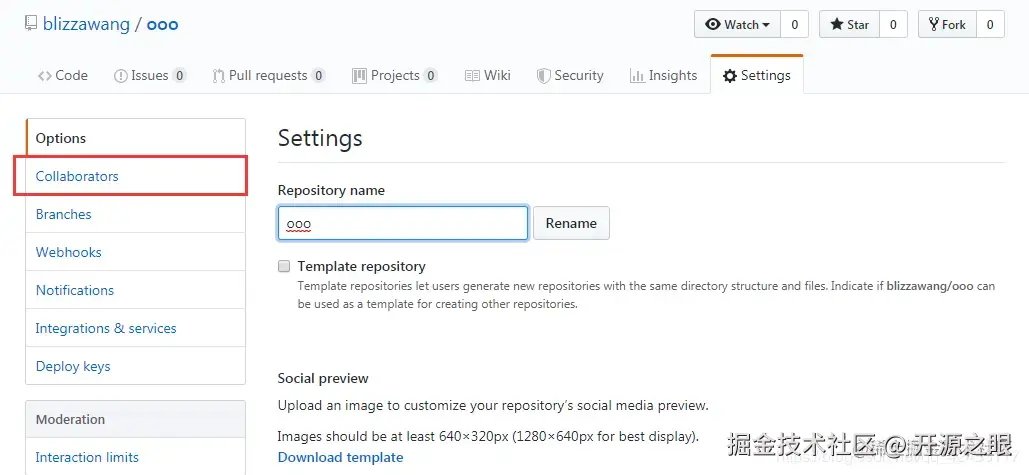Open Interaction limits under Moderation

pyautogui.click(x=87, y=457)
